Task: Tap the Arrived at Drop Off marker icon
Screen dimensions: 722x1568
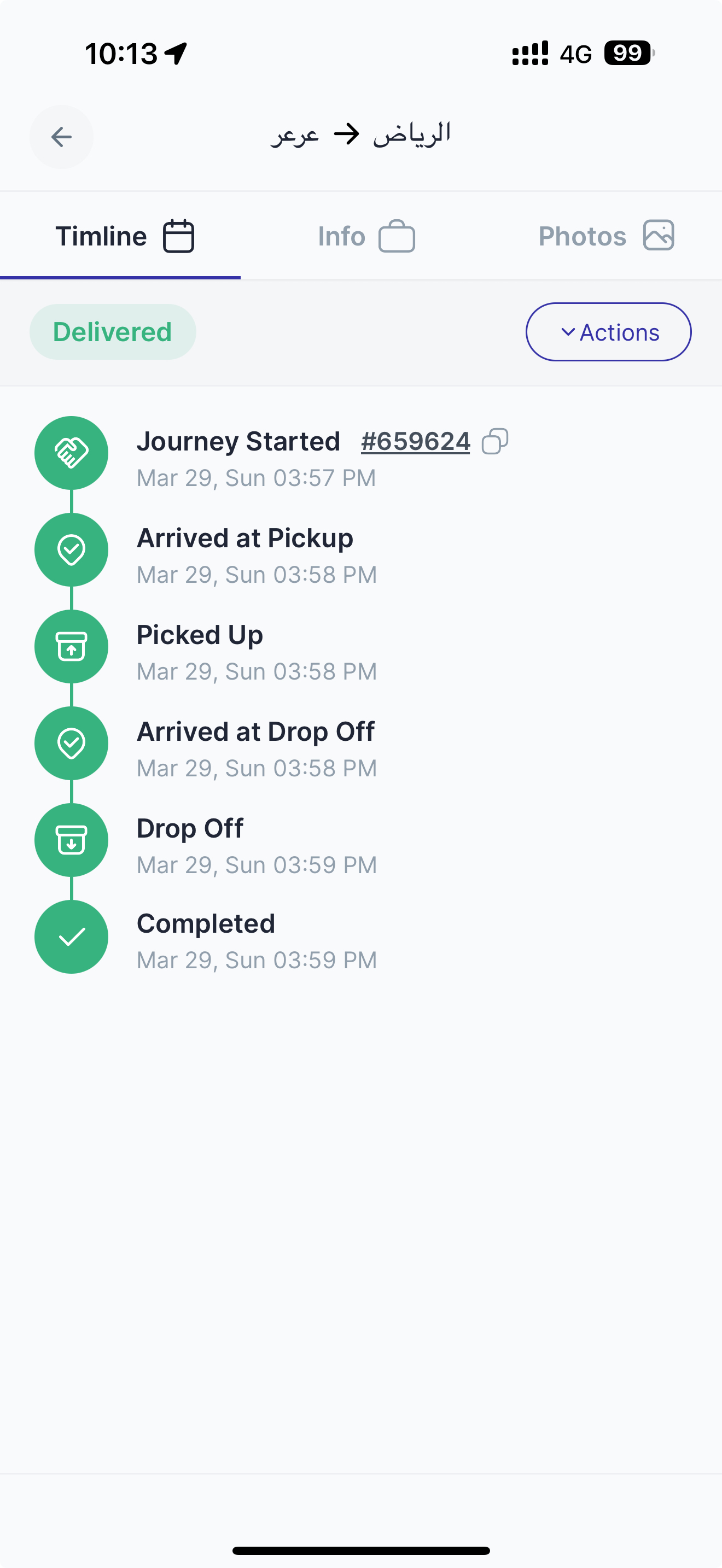Action: point(71,743)
